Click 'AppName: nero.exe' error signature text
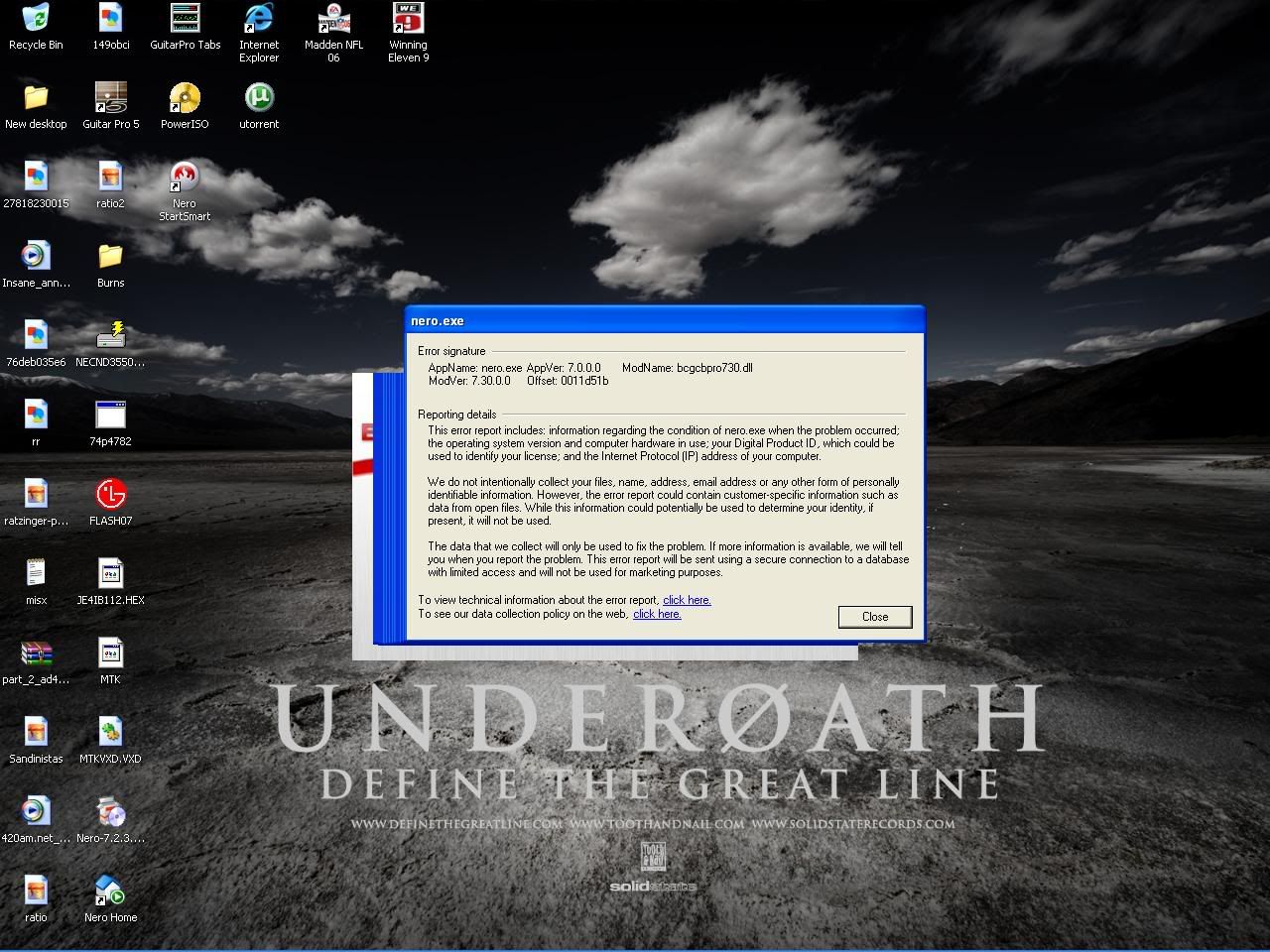 pos(475,368)
